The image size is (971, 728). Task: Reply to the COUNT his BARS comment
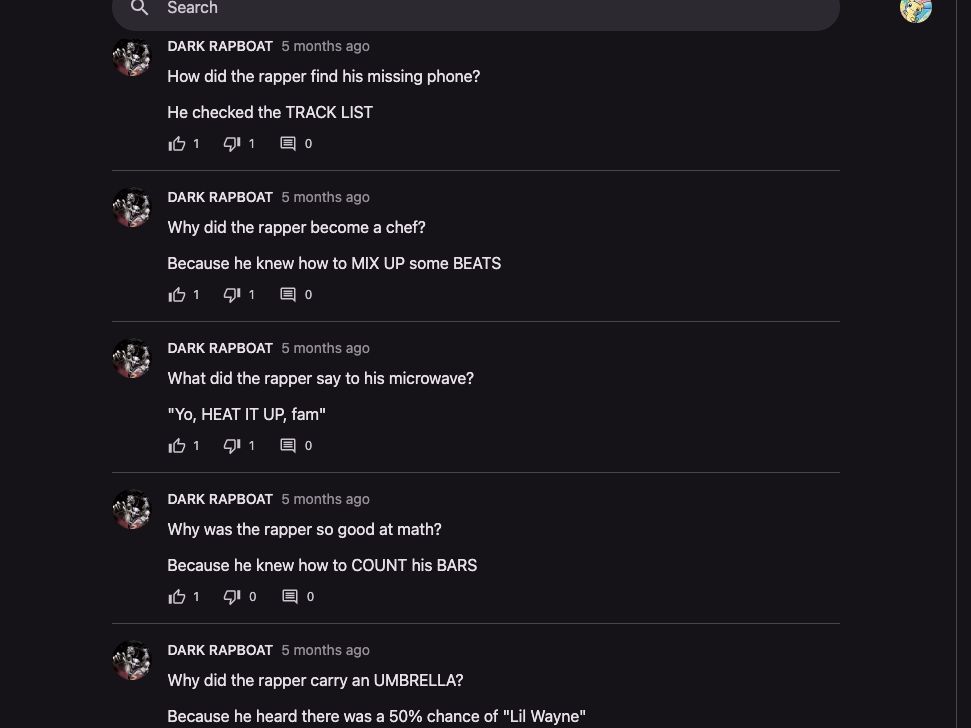click(290, 597)
